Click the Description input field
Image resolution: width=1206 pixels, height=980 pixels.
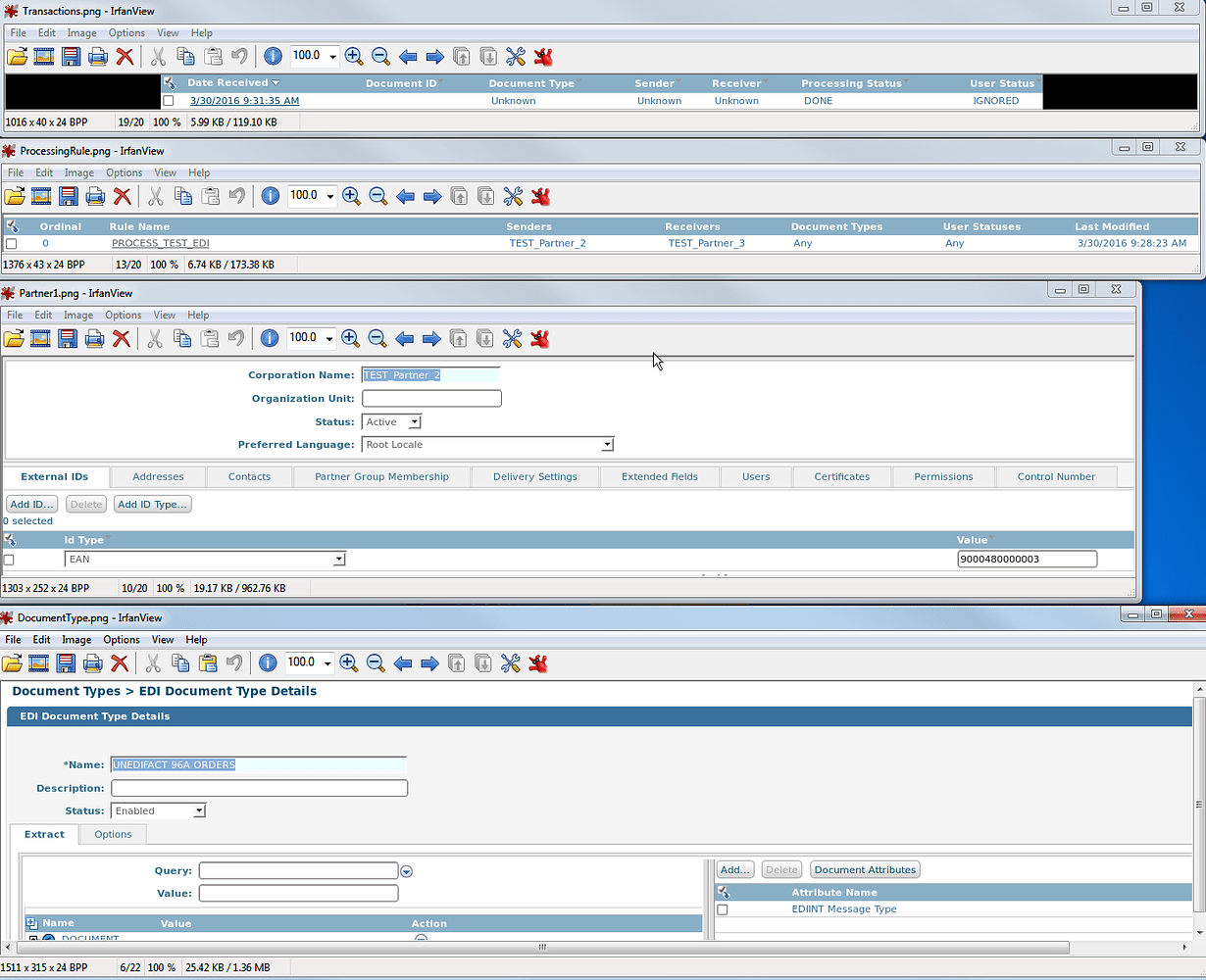(x=259, y=789)
